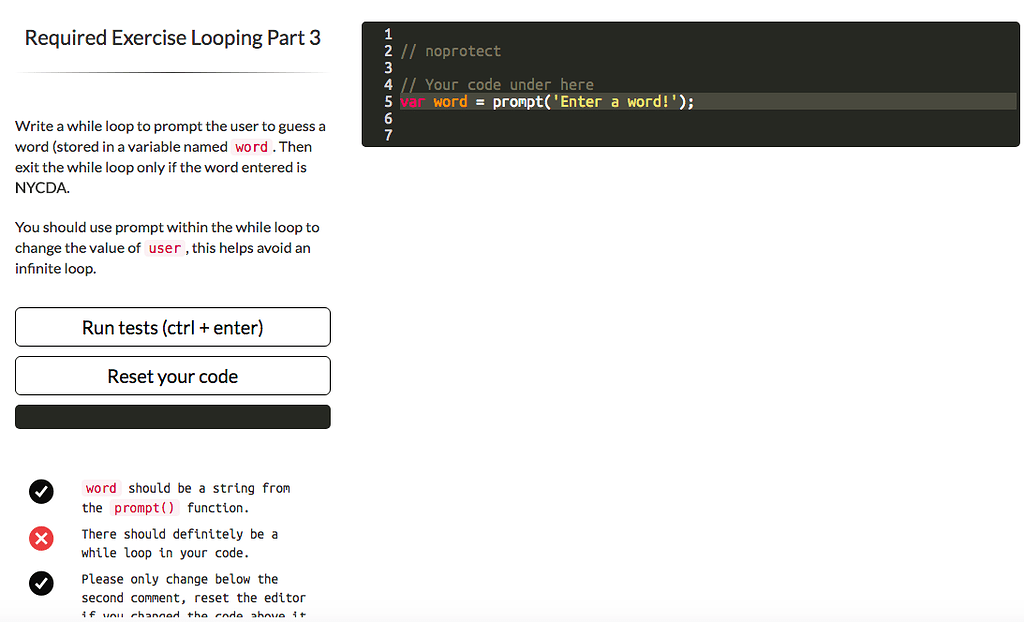Click the dark output bar below Reset
This screenshot has width=1024, height=622.
(172, 417)
